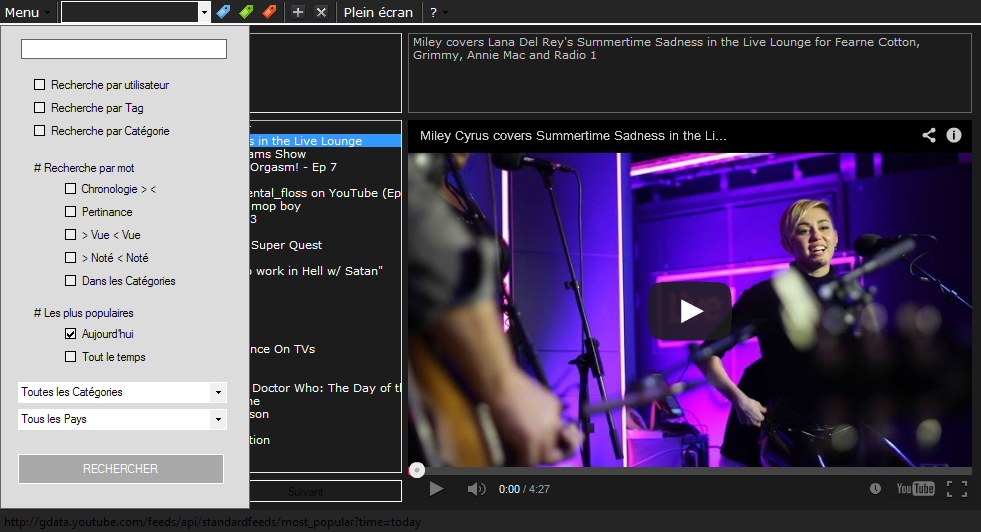Click the search text field in panel
Image resolution: width=981 pixels, height=532 pixels.
(x=124, y=49)
